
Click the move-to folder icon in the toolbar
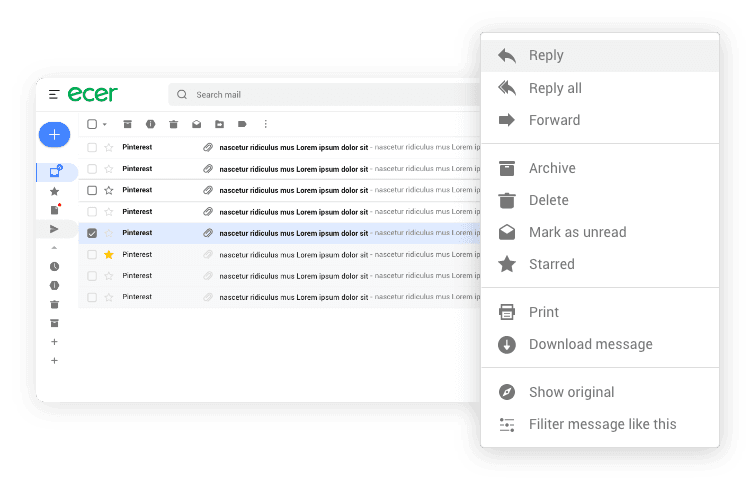pyautogui.click(x=219, y=124)
